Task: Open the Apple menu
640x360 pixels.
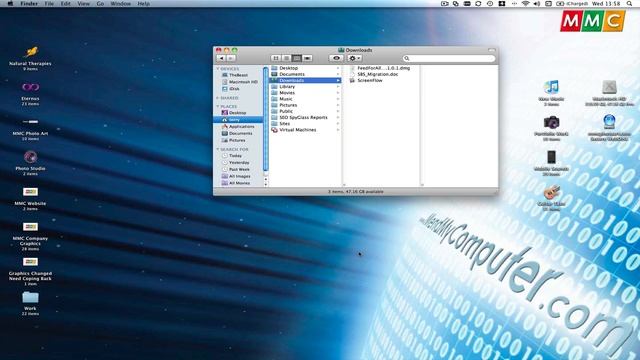Action: (11, 3)
